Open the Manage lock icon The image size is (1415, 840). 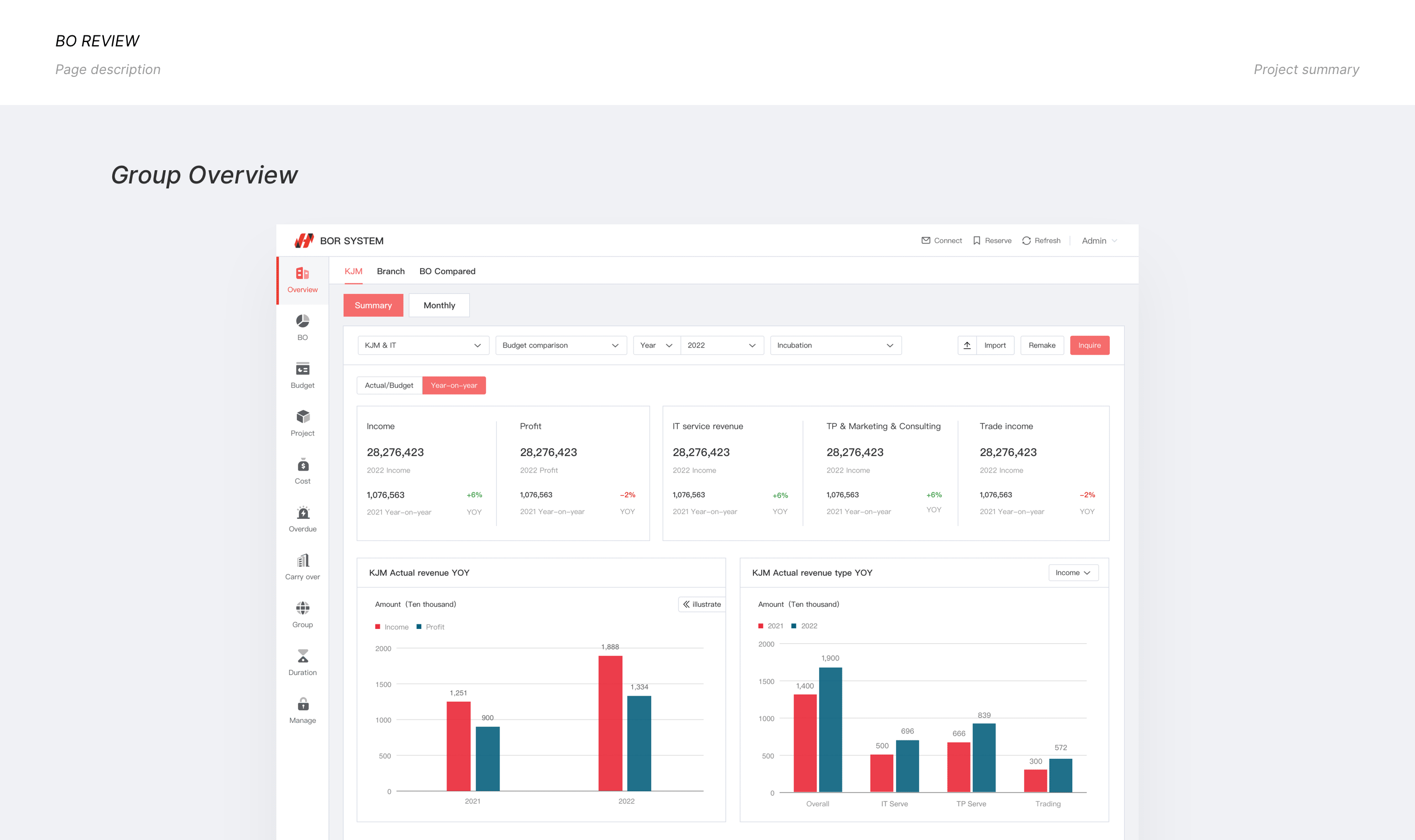point(303,704)
